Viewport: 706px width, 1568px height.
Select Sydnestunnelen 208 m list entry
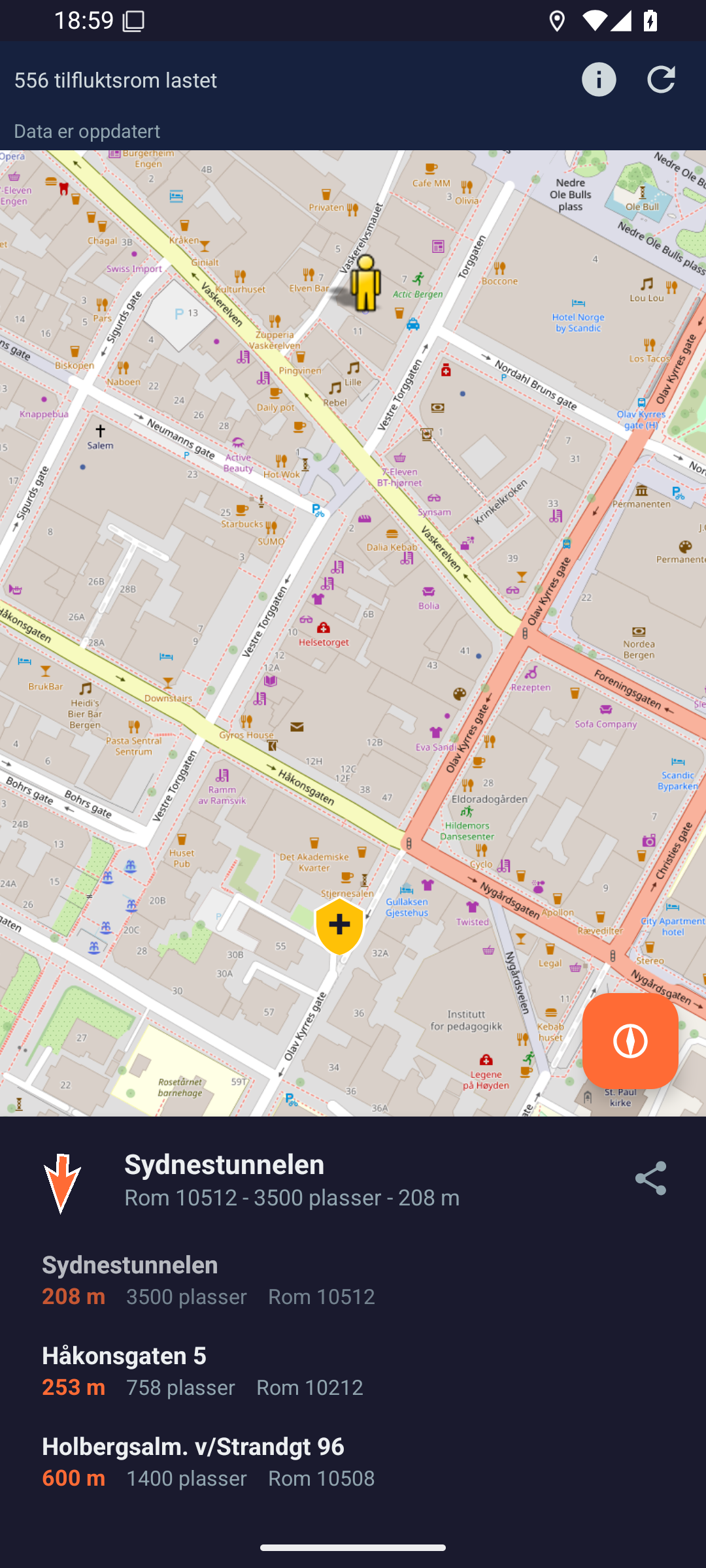pos(209,1281)
